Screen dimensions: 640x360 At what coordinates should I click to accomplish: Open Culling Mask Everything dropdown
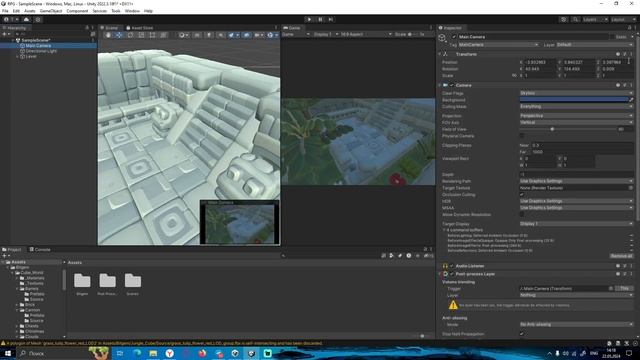[576, 107]
